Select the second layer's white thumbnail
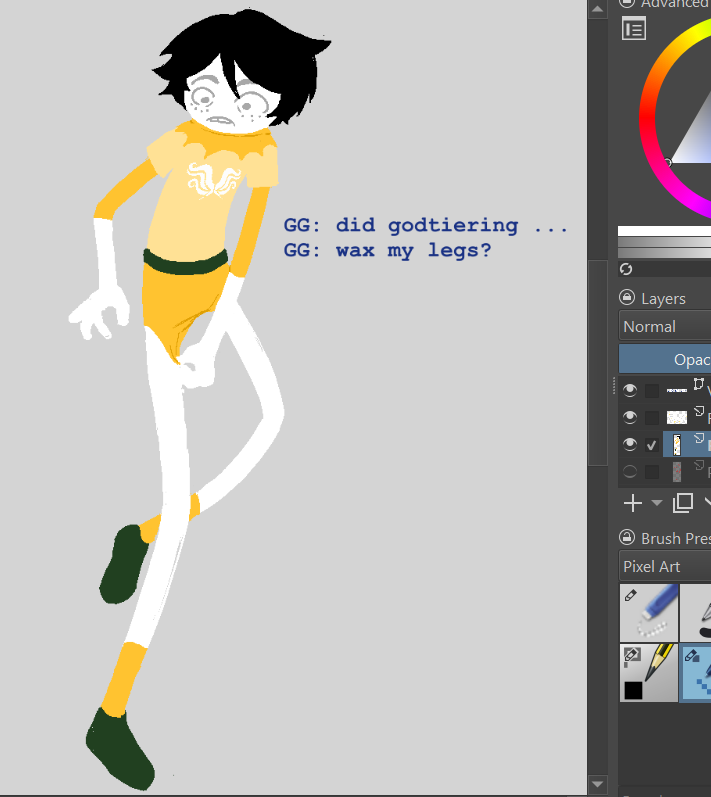711x797 pixels. click(677, 418)
